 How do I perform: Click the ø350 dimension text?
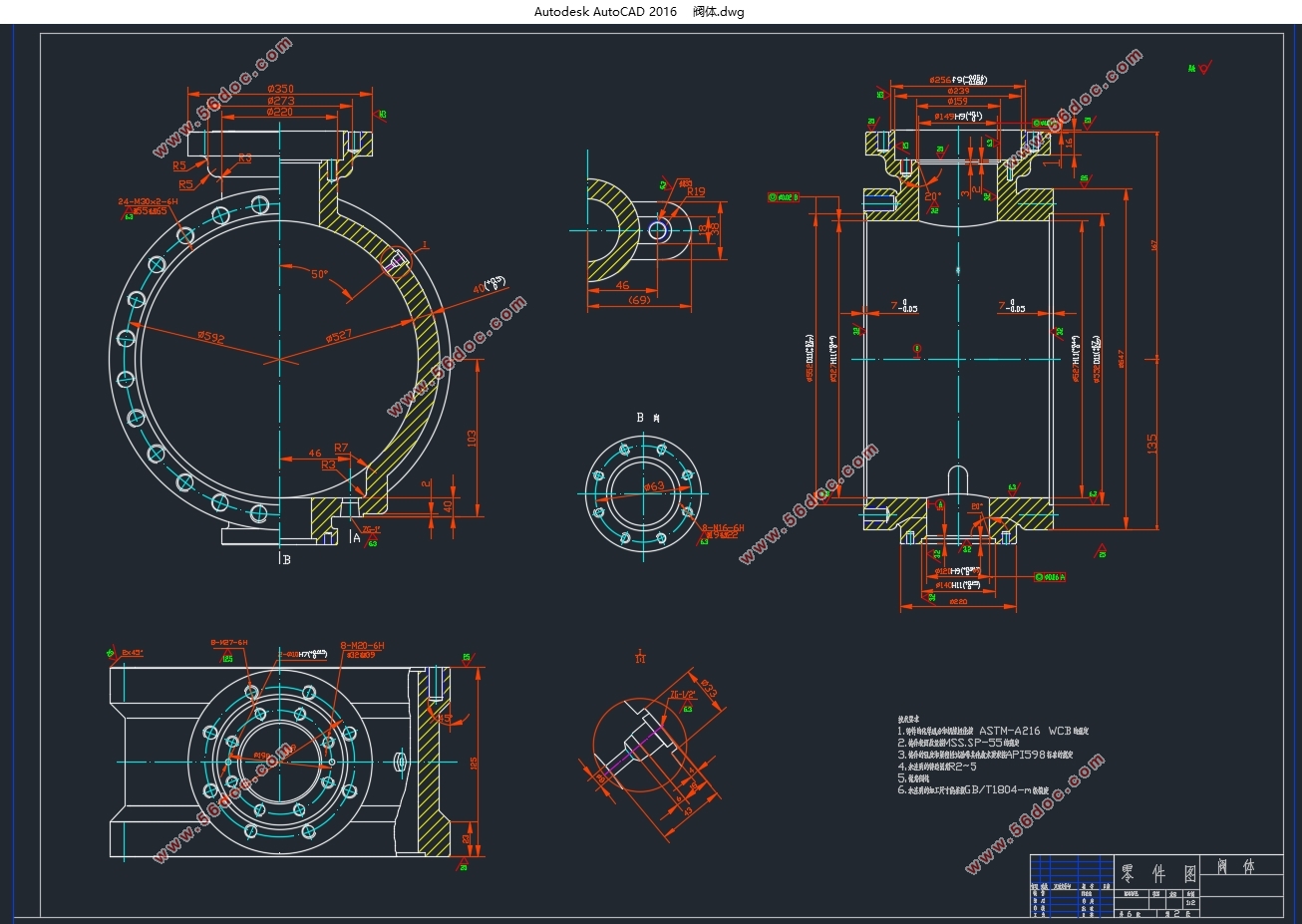point(280,89)
